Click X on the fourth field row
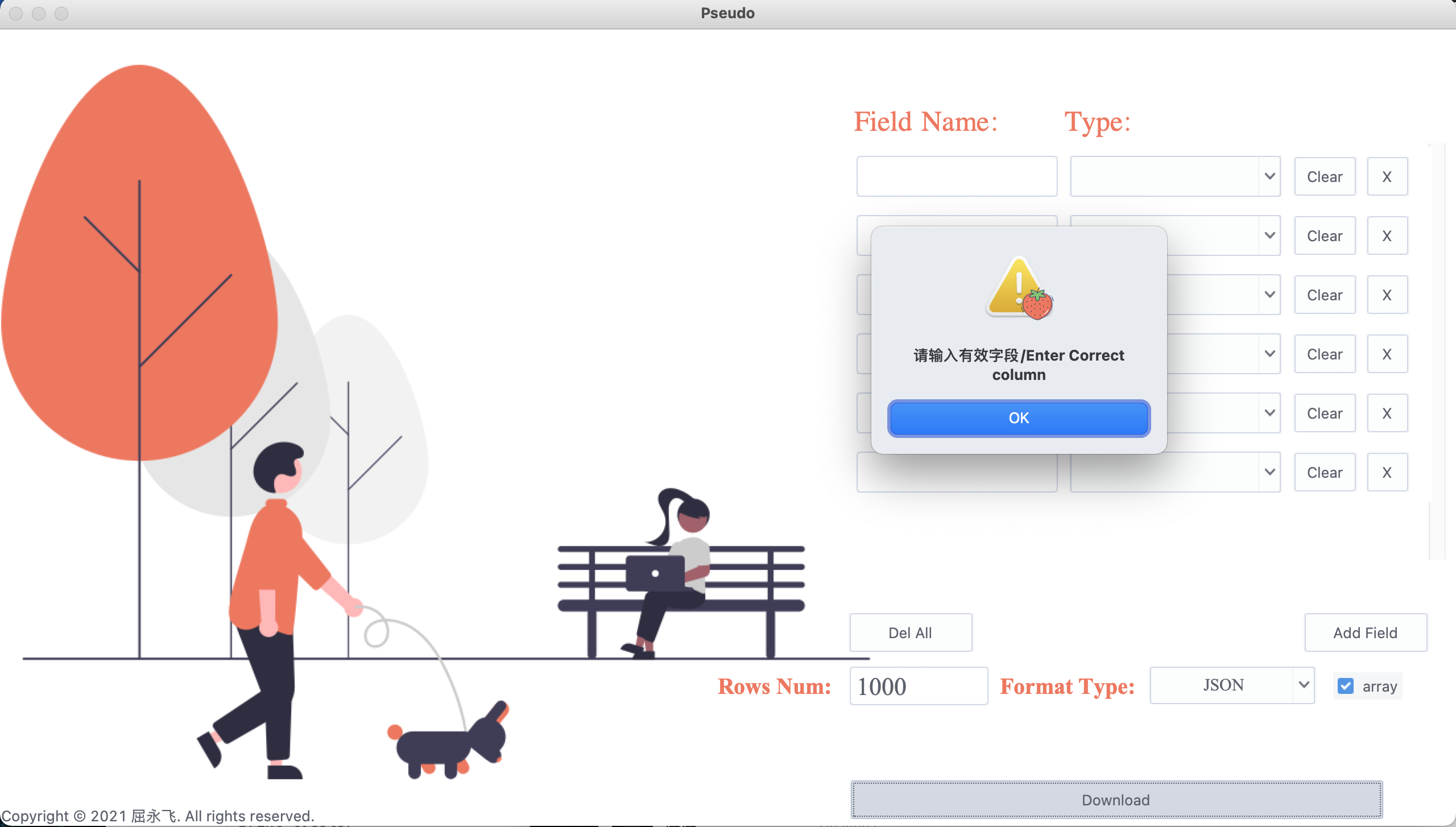The width and height of the screenshot is (1456, 827). pyautogui.click(x=1387, y=354)
